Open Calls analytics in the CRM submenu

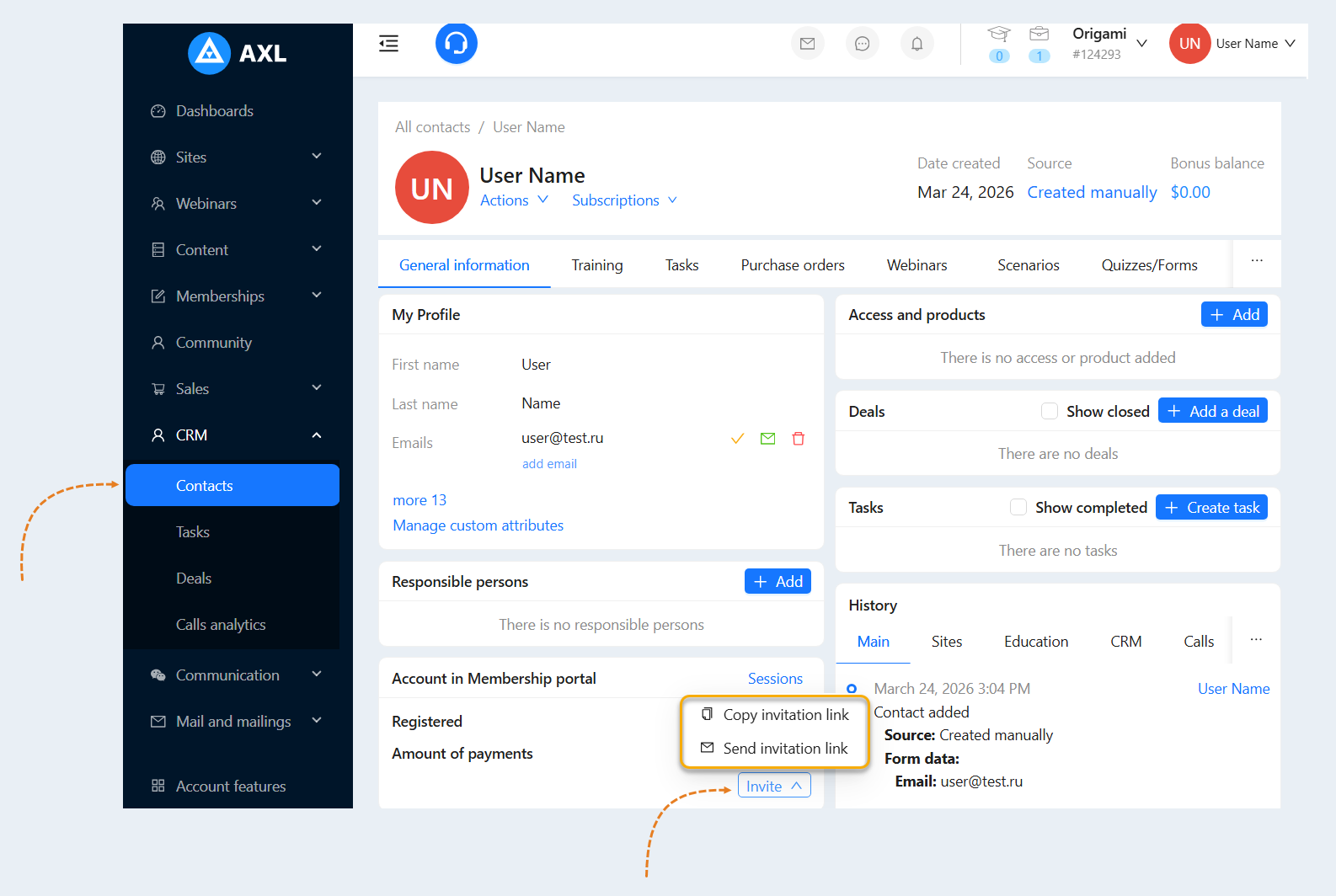(221, 625)
